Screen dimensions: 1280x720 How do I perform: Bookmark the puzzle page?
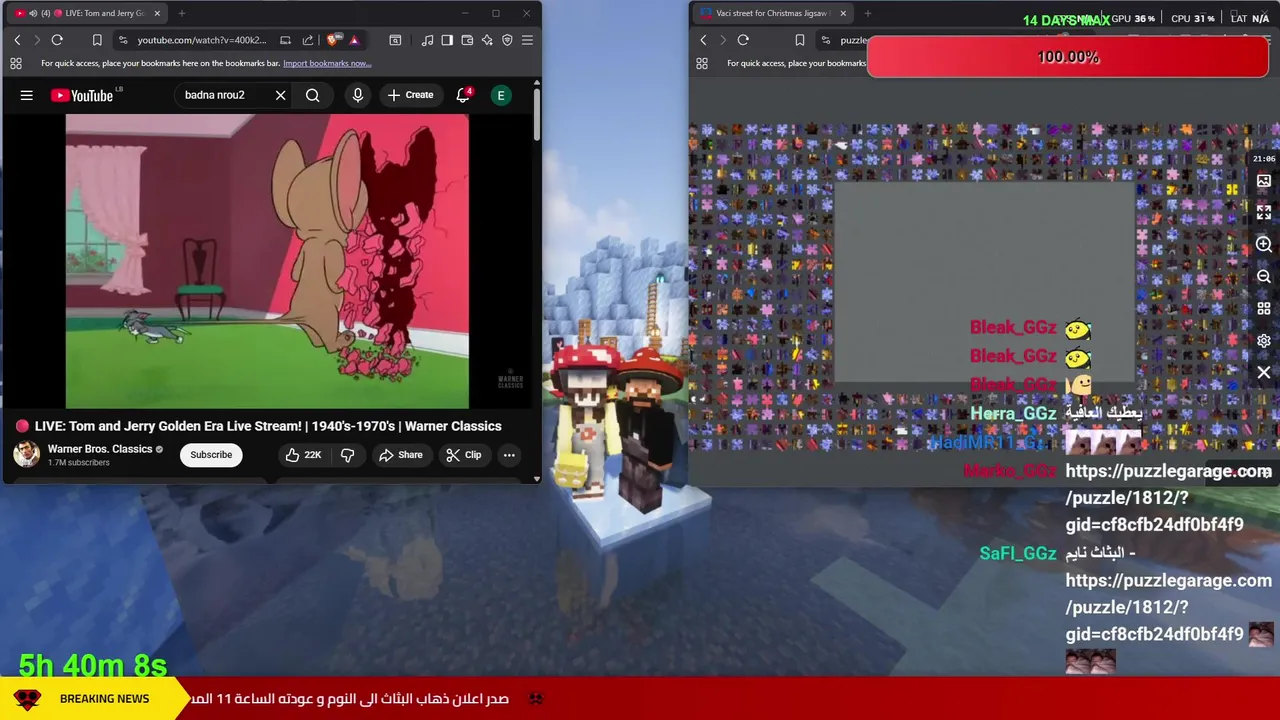pos(800,40)
